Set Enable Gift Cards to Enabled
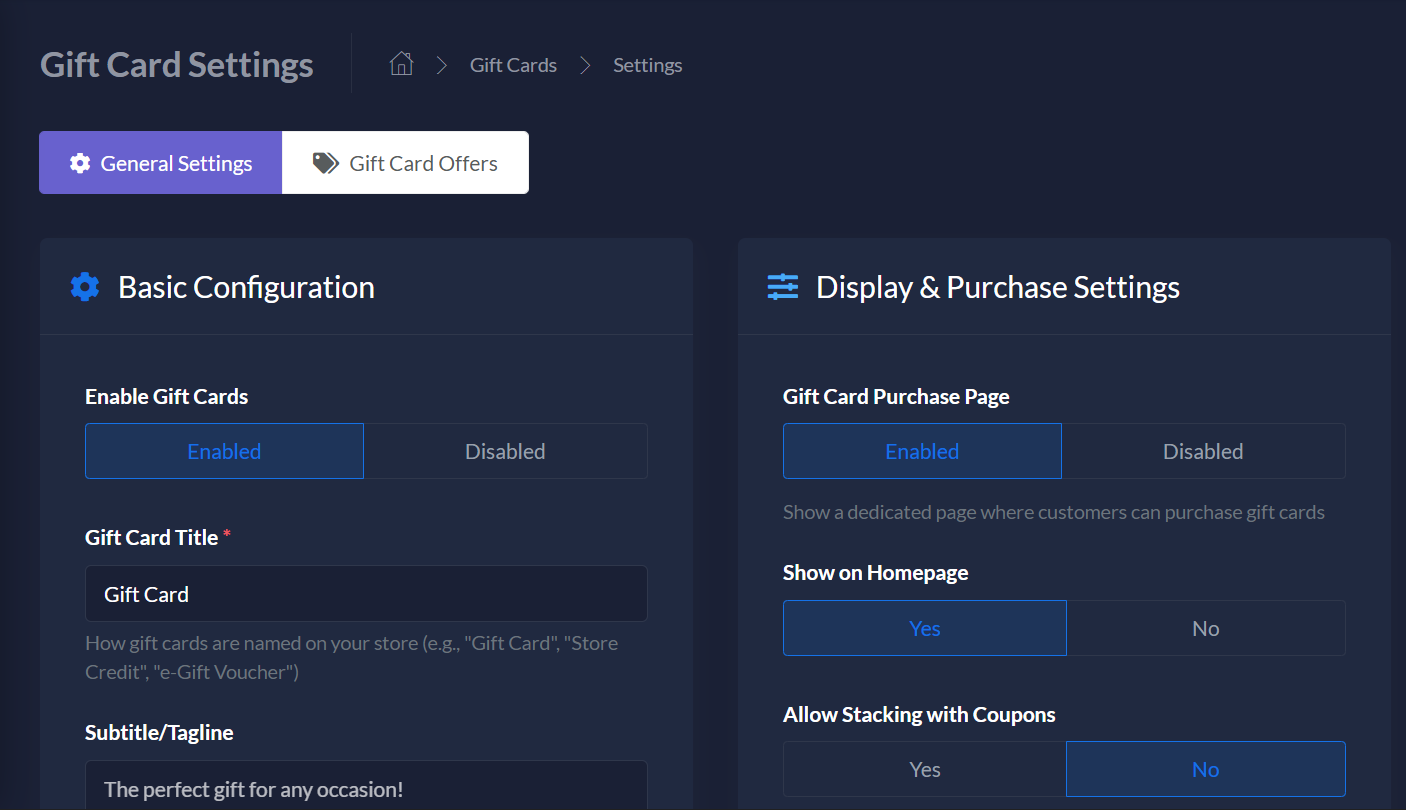 [x=224, y=451]
